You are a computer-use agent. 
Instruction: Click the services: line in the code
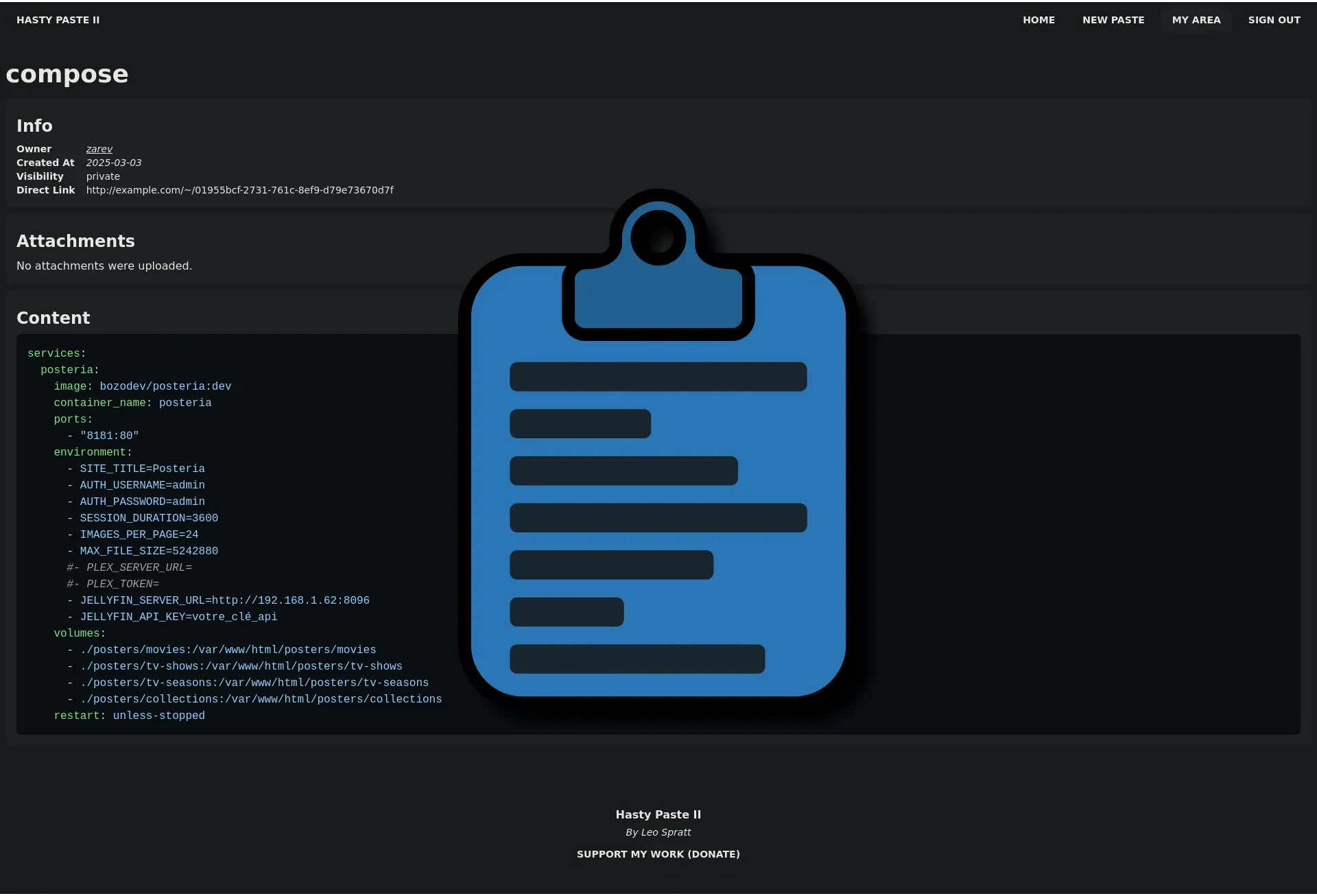56,353
